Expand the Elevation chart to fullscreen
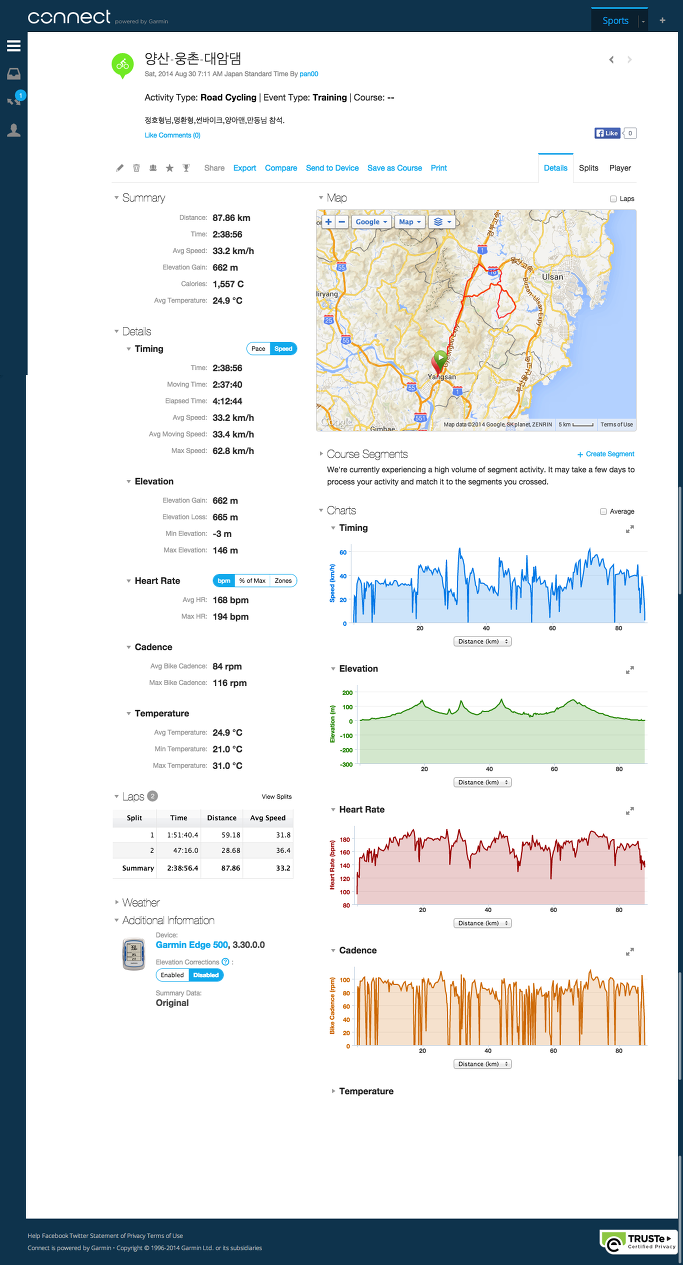Viewport: 683px width, 1265px height. point(630,669)
